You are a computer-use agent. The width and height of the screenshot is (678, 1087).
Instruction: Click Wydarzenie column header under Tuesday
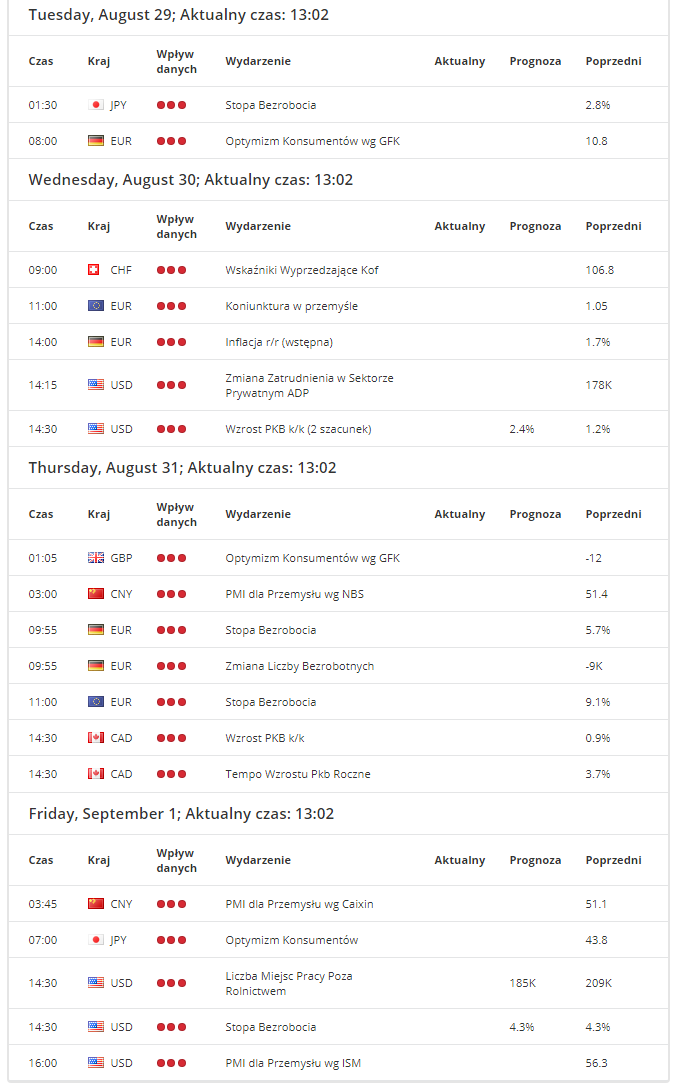tap(258, 61)
